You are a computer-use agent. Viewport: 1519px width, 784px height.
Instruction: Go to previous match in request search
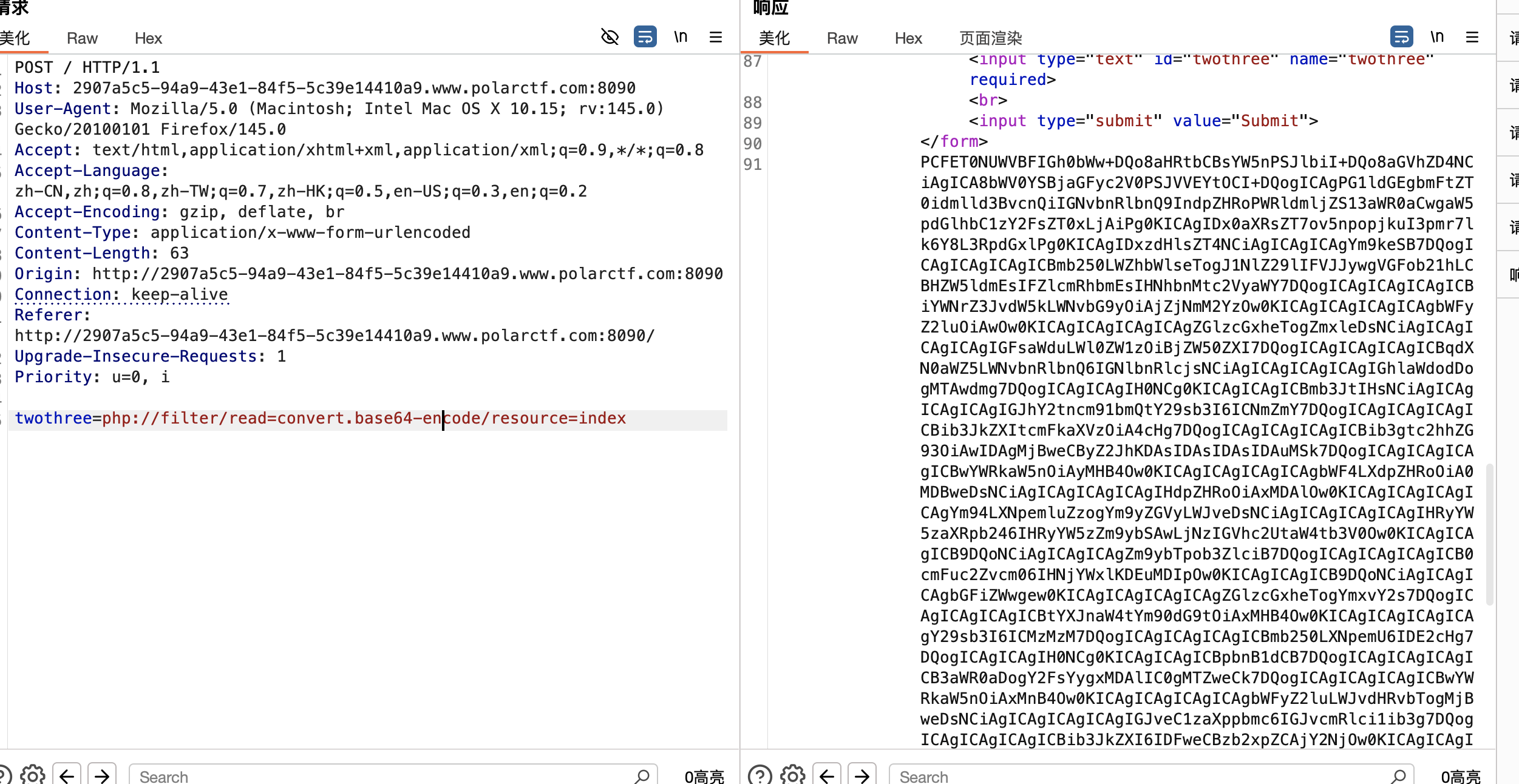coord(67,775)
